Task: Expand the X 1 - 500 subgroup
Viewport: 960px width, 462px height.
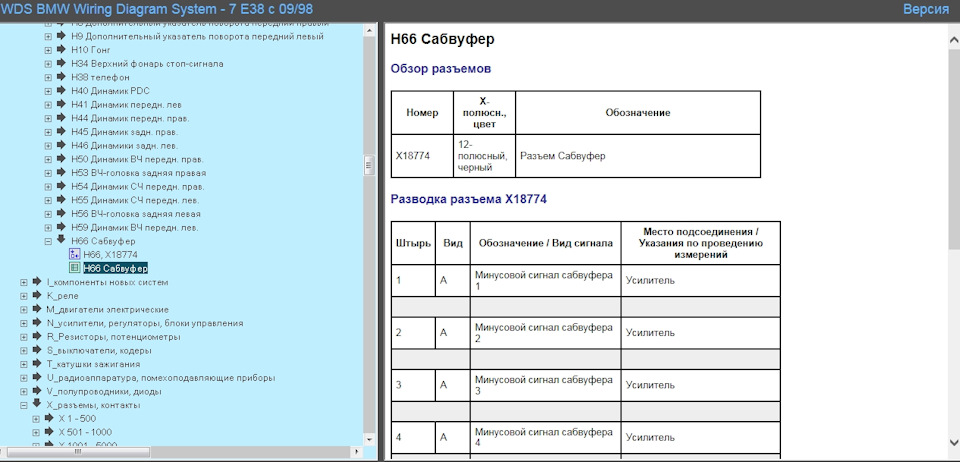Action: (36, 419)
